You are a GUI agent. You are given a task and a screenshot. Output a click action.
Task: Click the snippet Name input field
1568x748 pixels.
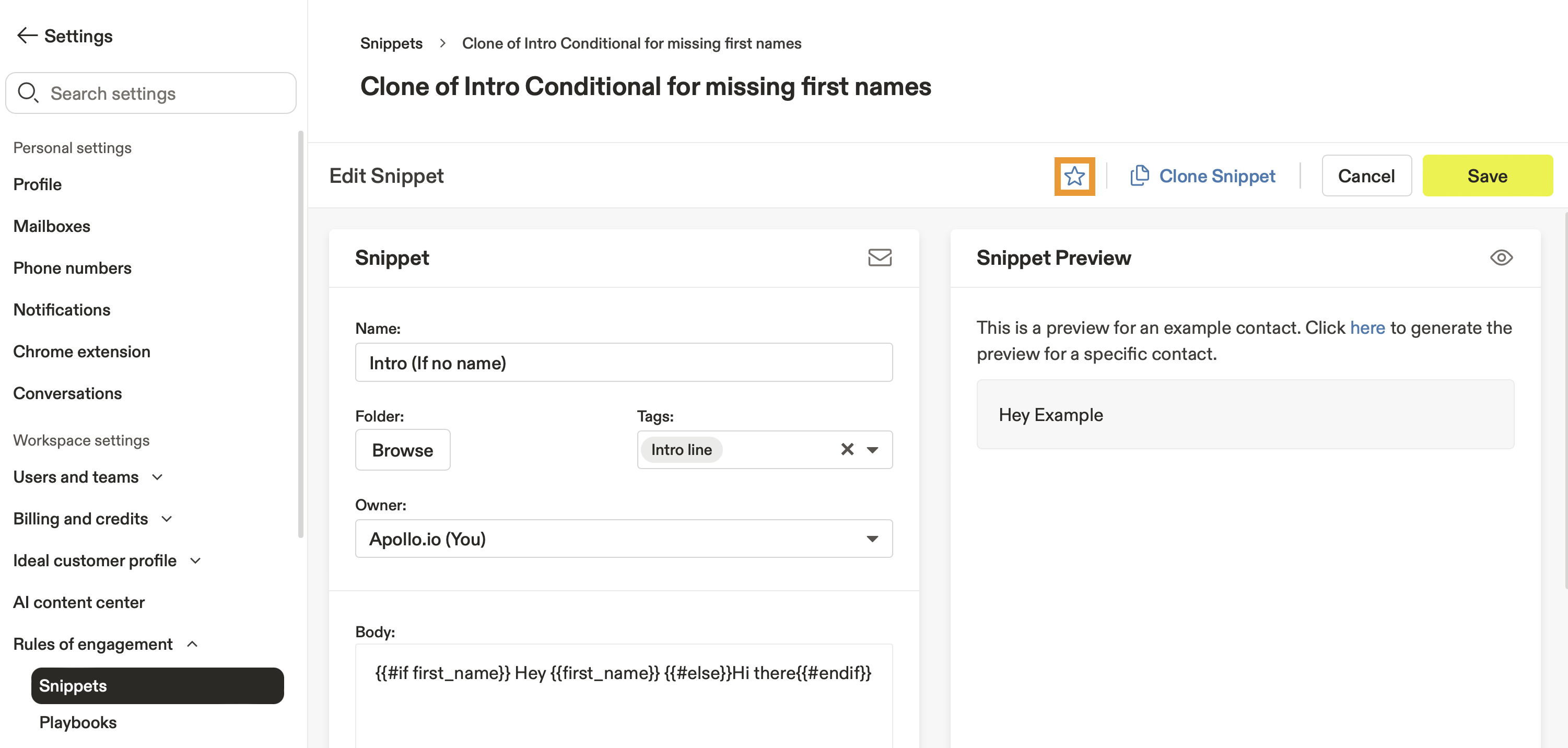tap(623, 363)
